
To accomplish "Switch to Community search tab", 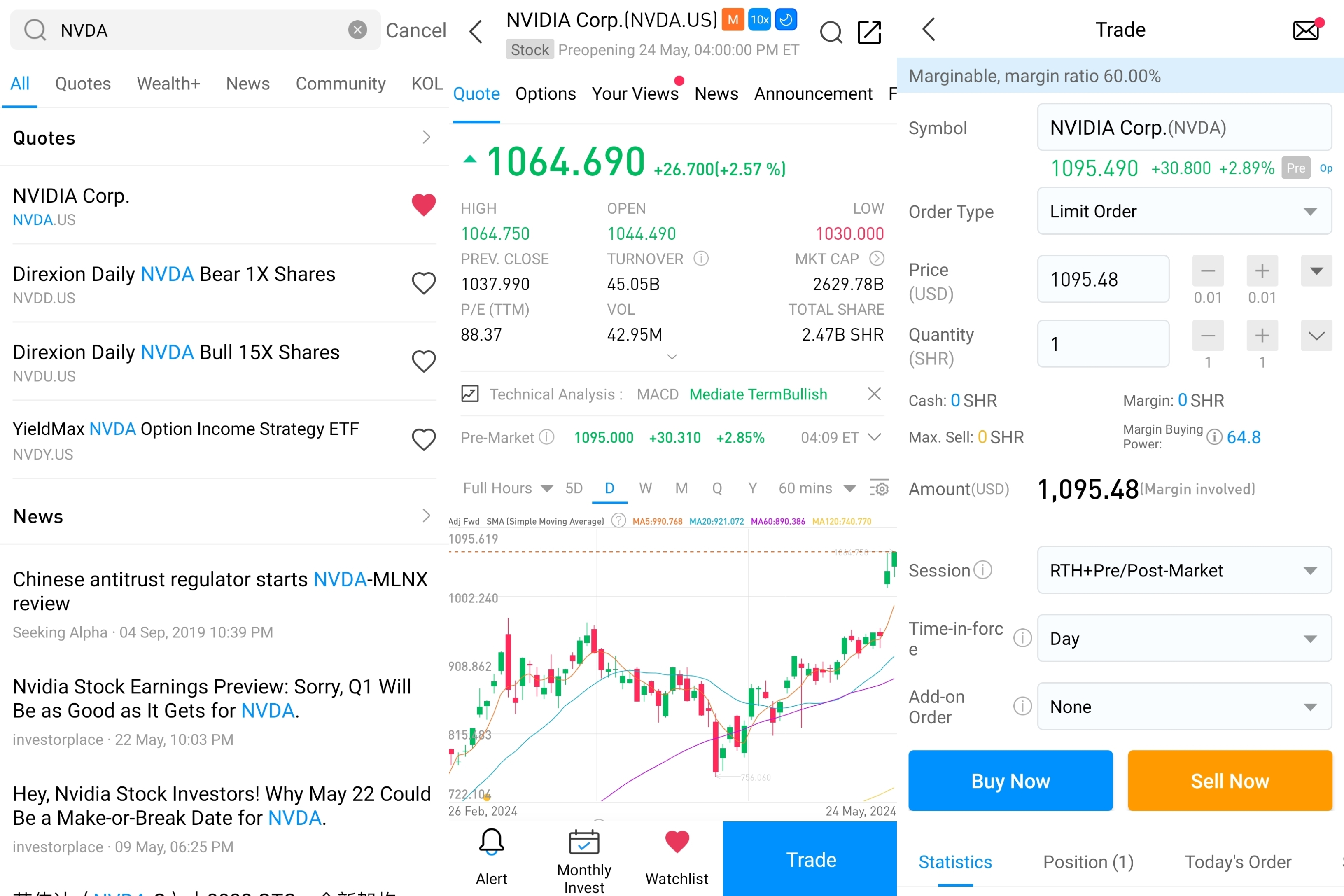I will pyautogui.click(x=341, y=84).
